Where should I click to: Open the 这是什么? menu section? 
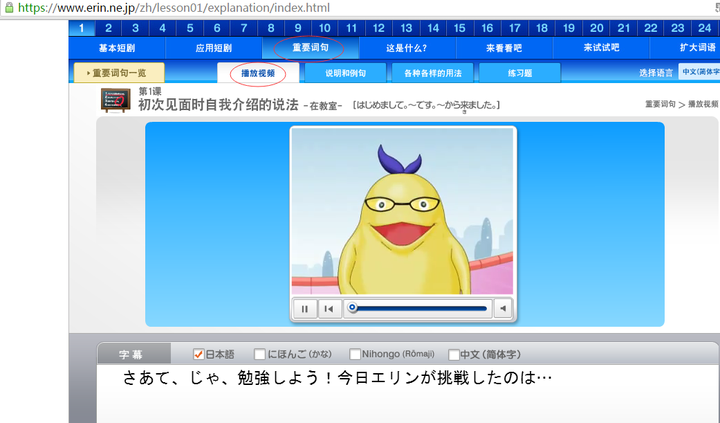407,48
